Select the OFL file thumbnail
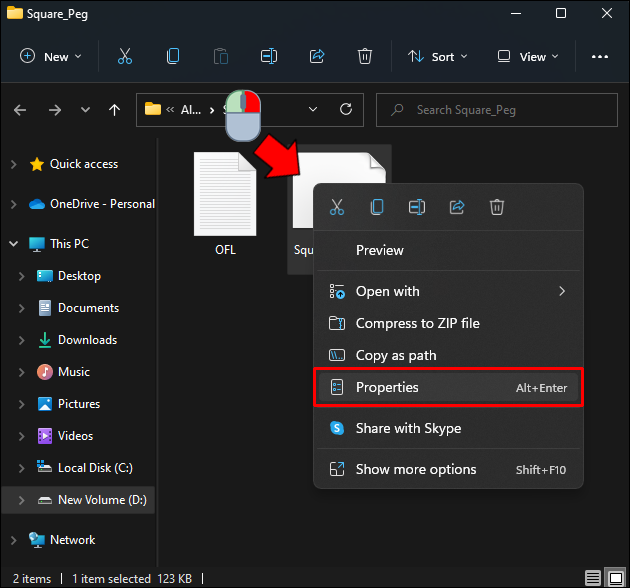 click(225, 194)
